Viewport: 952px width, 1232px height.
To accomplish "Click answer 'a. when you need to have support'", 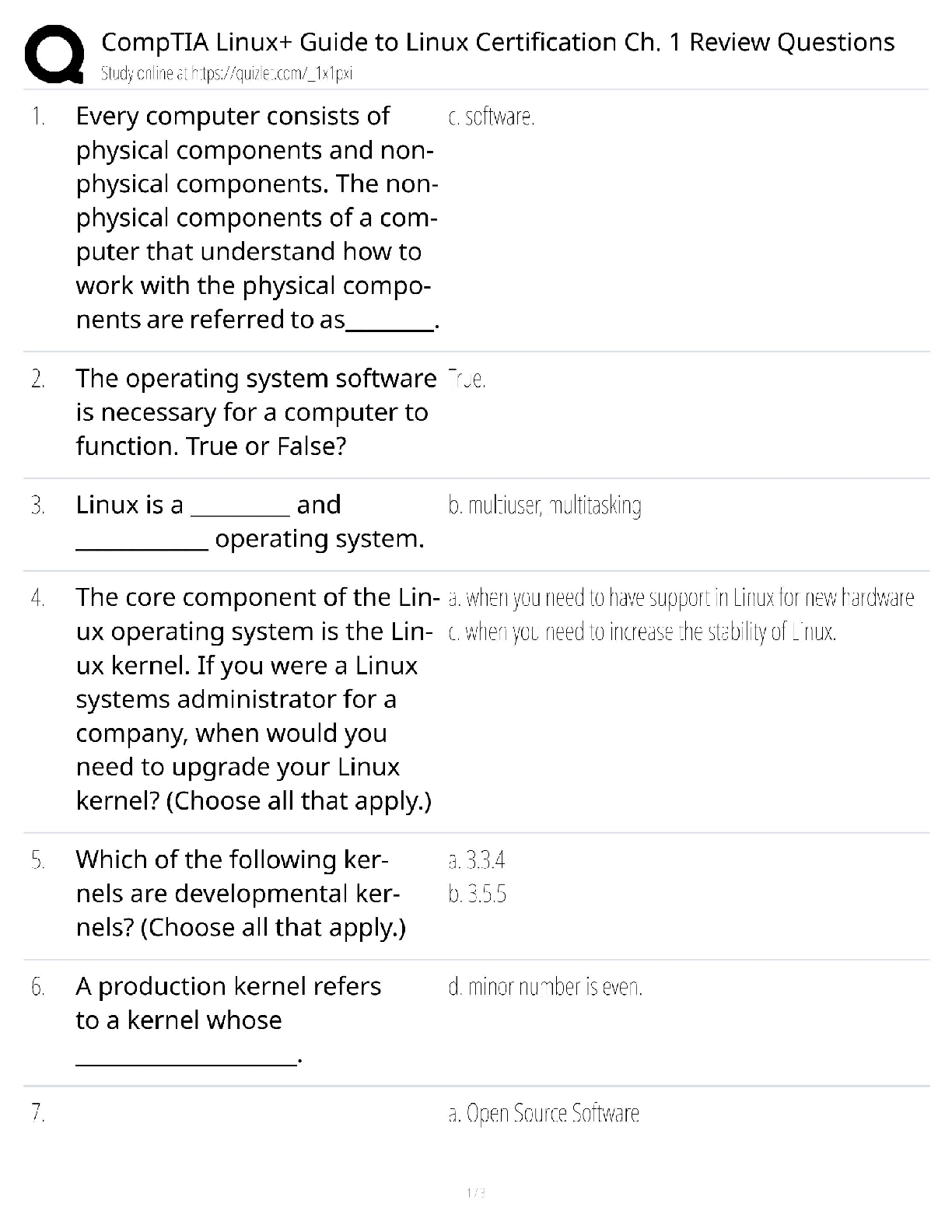I will (x=681, y=598).
